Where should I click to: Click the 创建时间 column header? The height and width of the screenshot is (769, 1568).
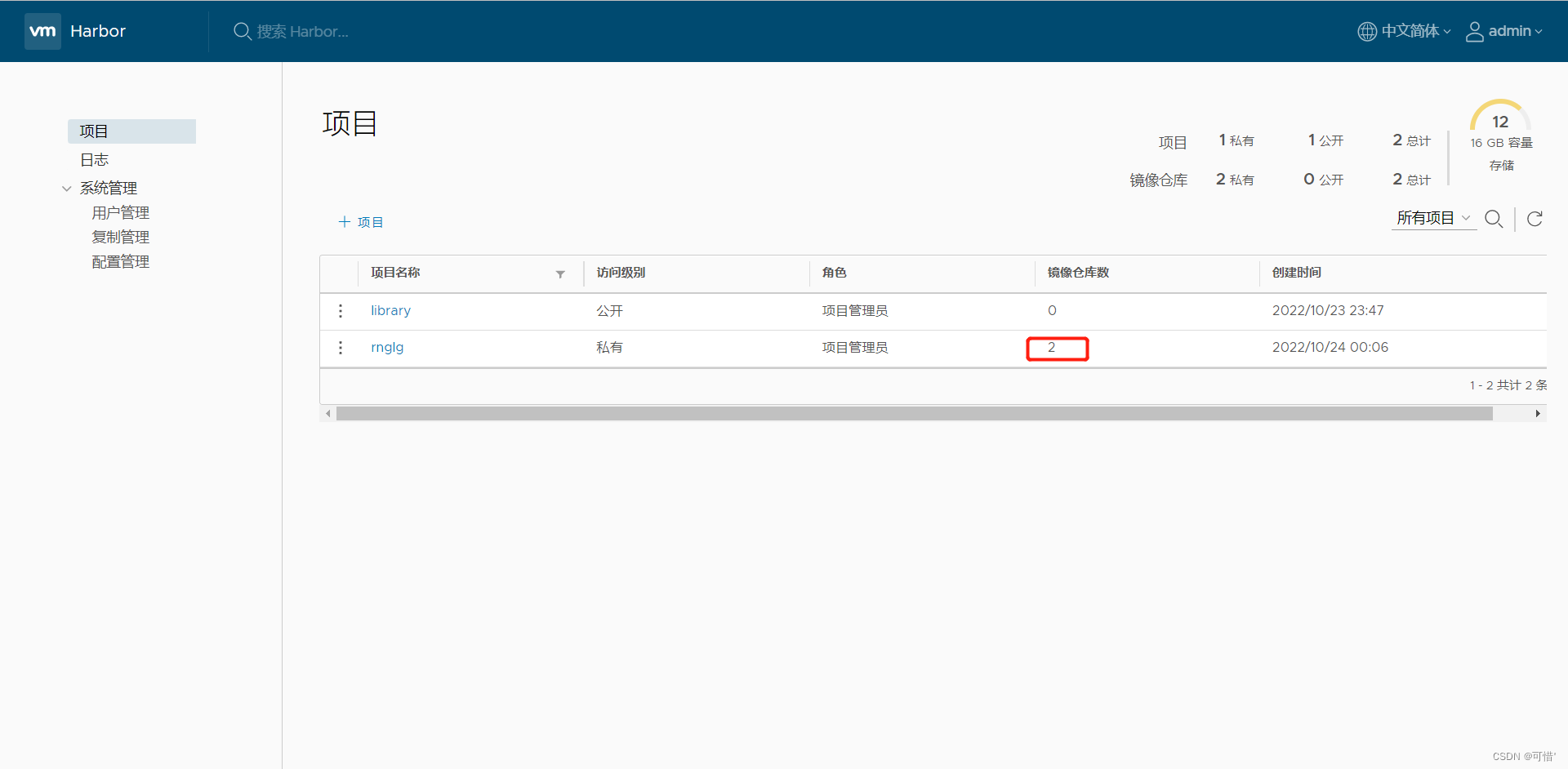pyautogui.click(x=1297, y=273)
